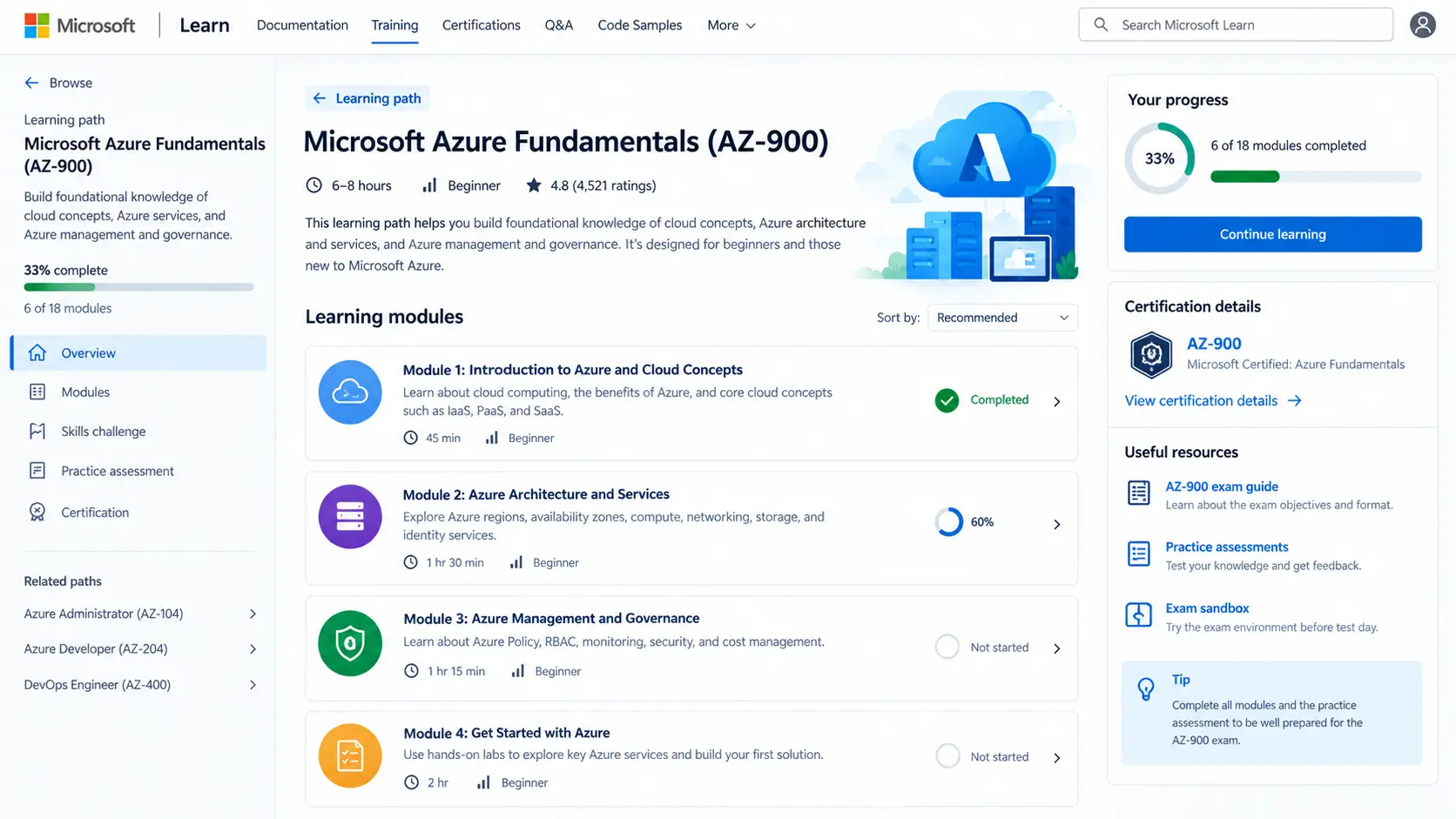The height and width of the screenshot is (819, 1456).
Task: Click Module 3 green shield icon
Action: click(x=350, y=644)
